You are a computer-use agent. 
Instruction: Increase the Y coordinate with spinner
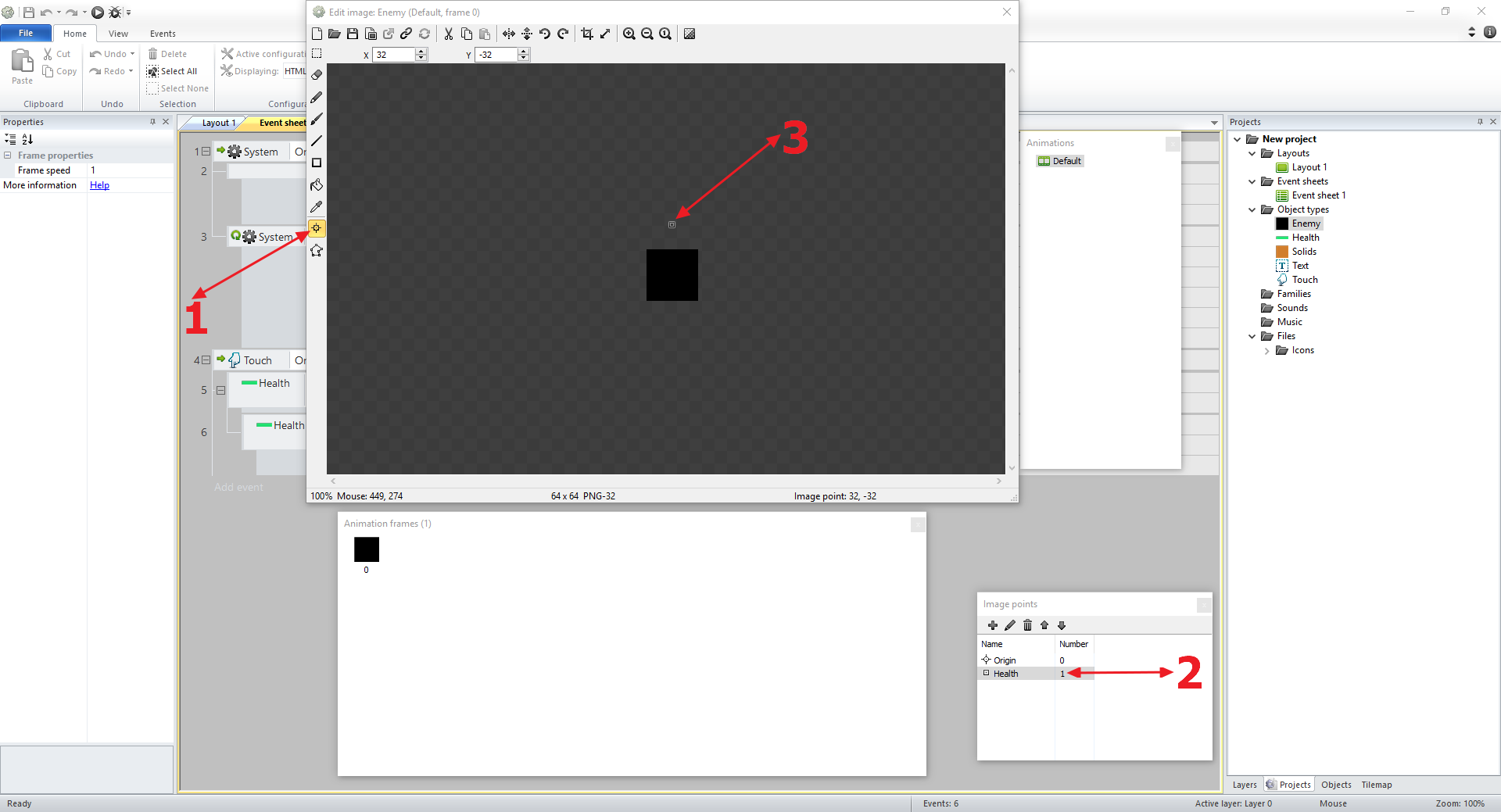[524, 52]
